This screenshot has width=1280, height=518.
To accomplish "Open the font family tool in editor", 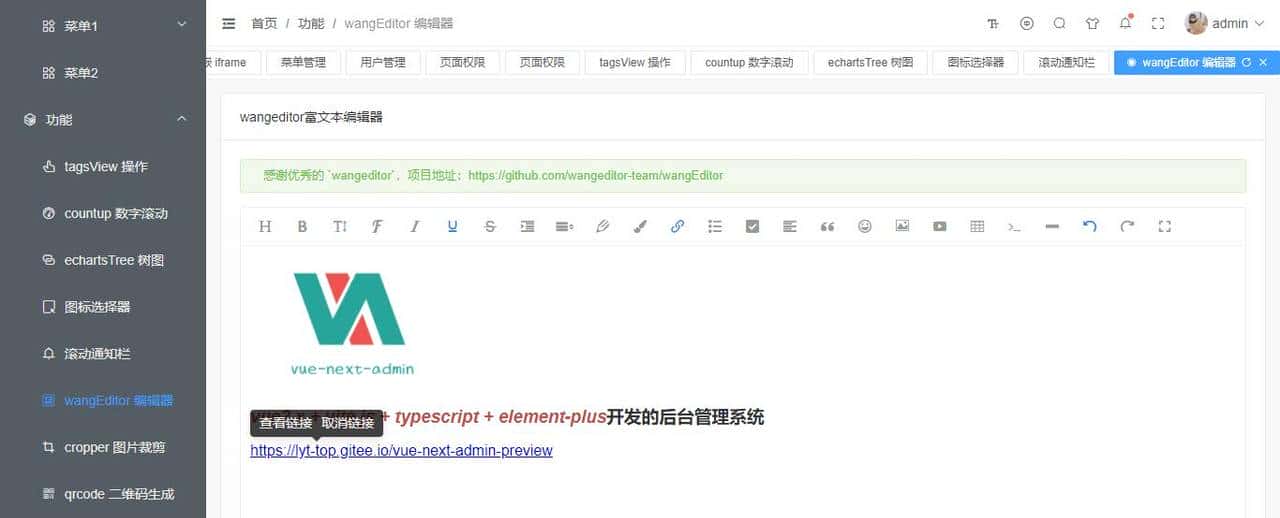I will [x=377, y=227].
